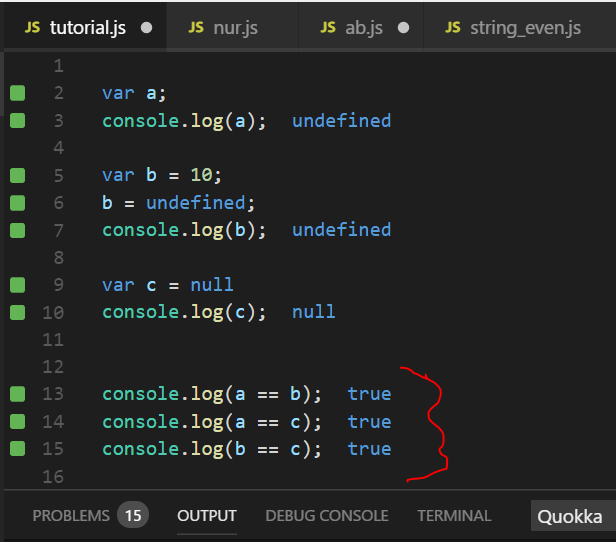The width and height of the screenshot is (616, 542).
Task: Open the TERMINAL panel tab
Action: 454,516
